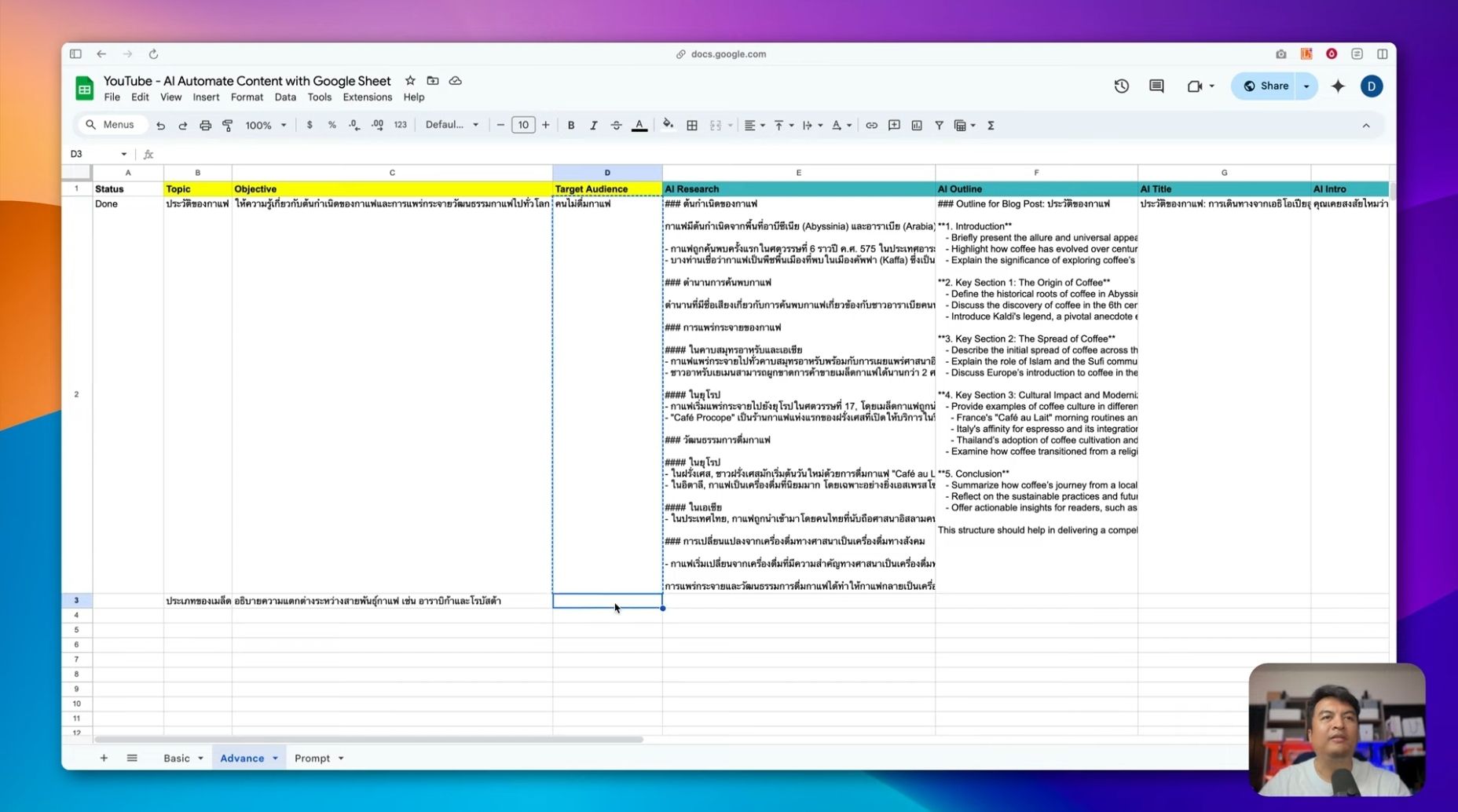The width and height of the screenshot is (1458, 812).
Task: Toggle bold formatting
Action: 571,126
